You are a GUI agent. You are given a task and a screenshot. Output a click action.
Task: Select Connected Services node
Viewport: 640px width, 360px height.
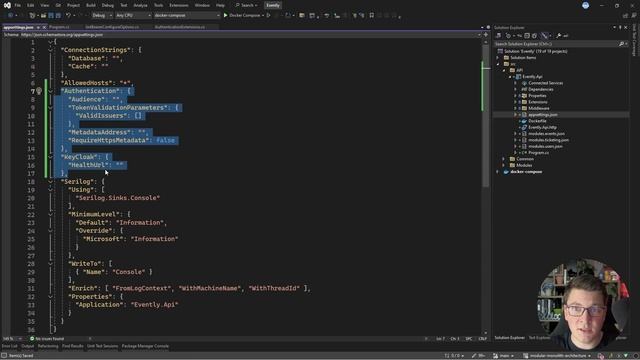point(545,83)
